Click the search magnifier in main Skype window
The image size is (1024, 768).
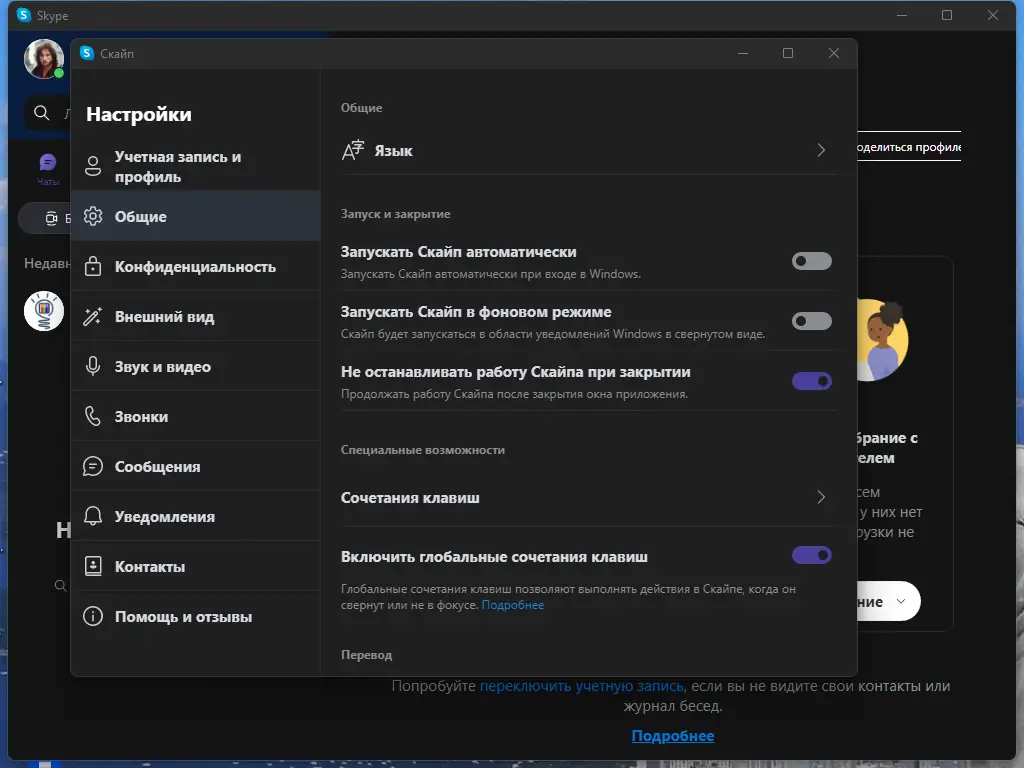41,113
